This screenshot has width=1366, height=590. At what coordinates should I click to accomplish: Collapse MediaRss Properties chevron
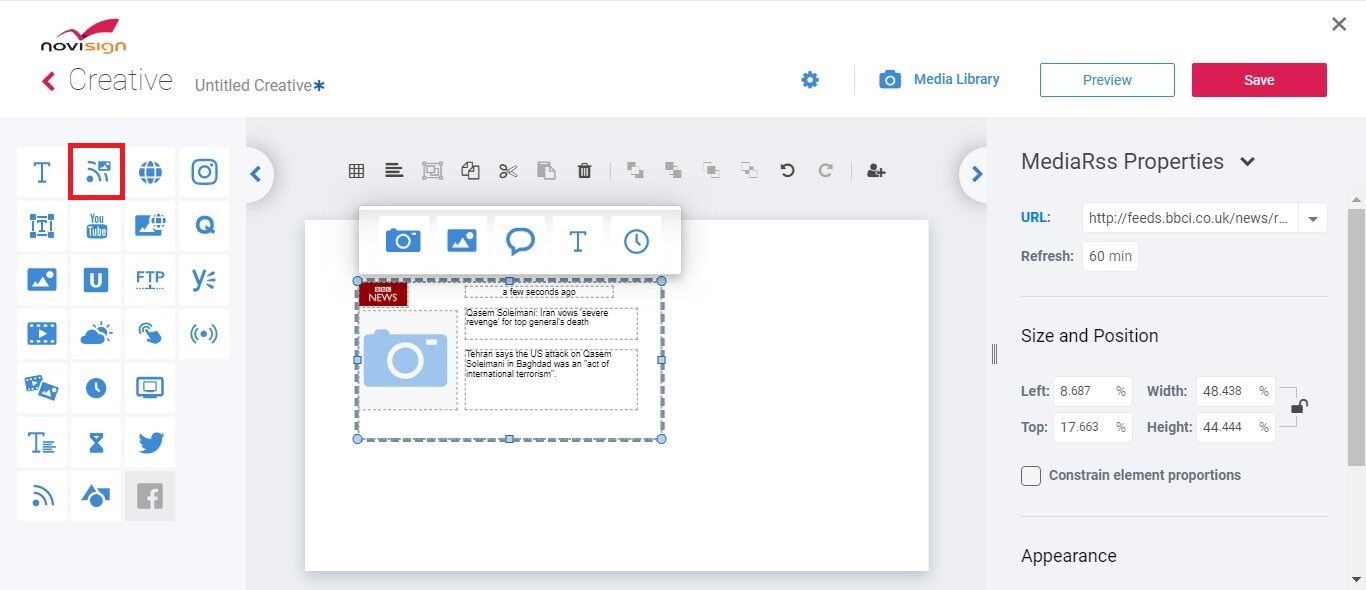[1247, 162]
